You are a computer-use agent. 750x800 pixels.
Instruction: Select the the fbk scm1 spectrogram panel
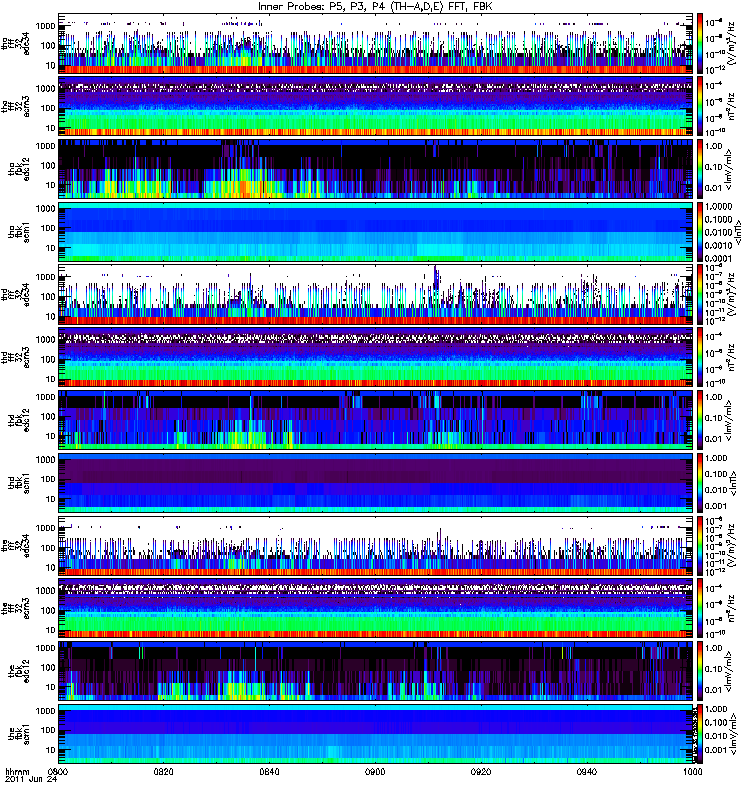376,734
